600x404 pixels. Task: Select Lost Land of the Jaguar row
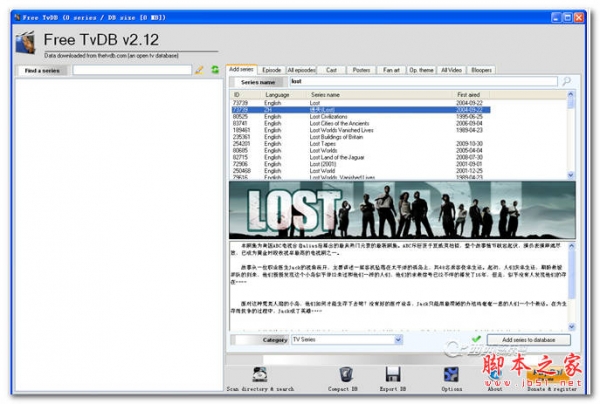coord(360,157)
